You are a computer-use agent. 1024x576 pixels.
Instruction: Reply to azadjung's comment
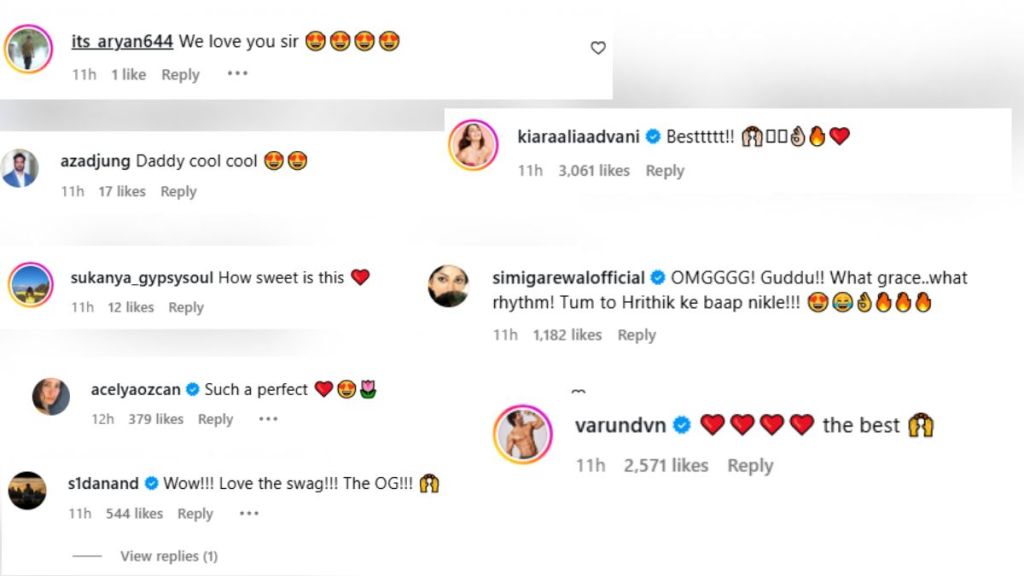(178, 191)
